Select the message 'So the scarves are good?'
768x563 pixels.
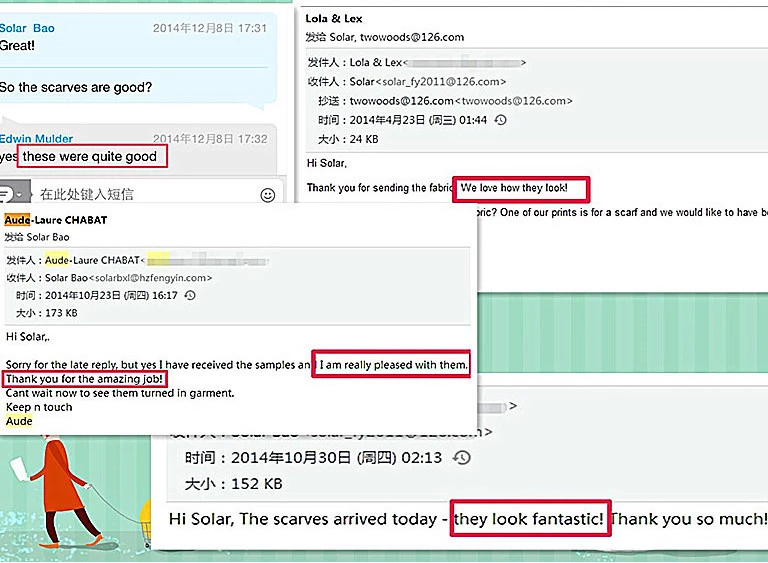[x=76, y=88]
